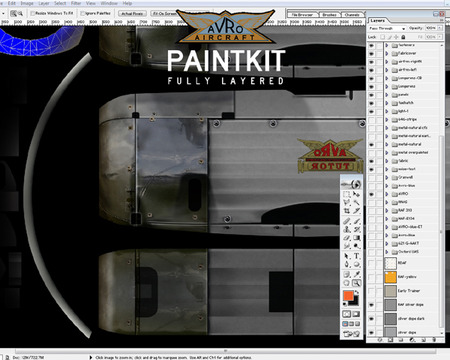Enable Resize Windows To Fit checkbox
This screenshot has height=360, width=450.
(33, 13)
